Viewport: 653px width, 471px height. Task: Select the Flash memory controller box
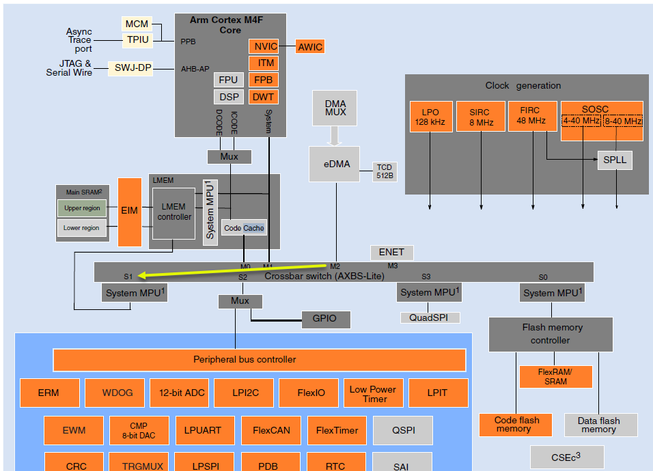pos(551,334)
